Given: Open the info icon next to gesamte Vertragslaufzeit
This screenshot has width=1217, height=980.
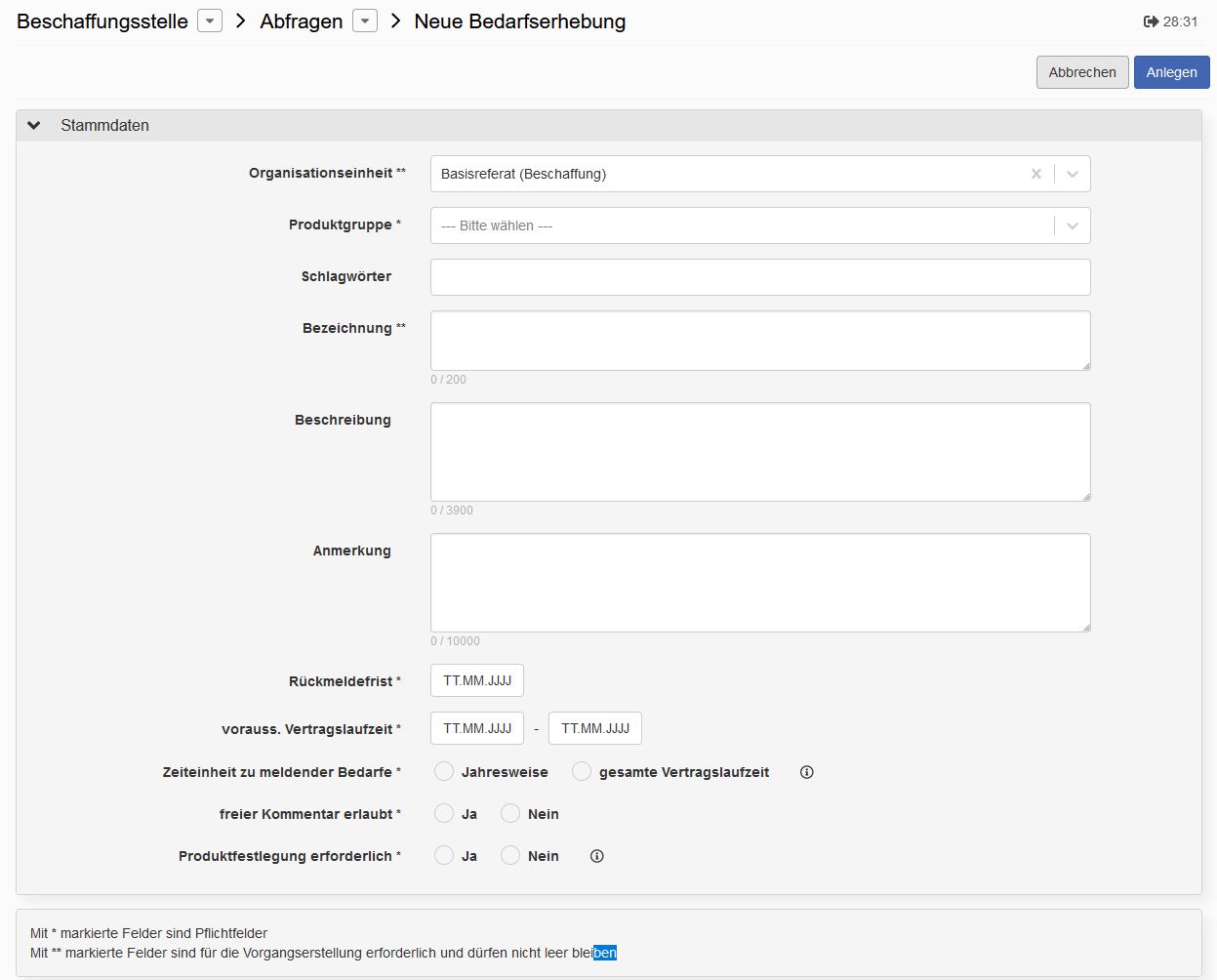Looking at the screenshot, I should [806, 772].
